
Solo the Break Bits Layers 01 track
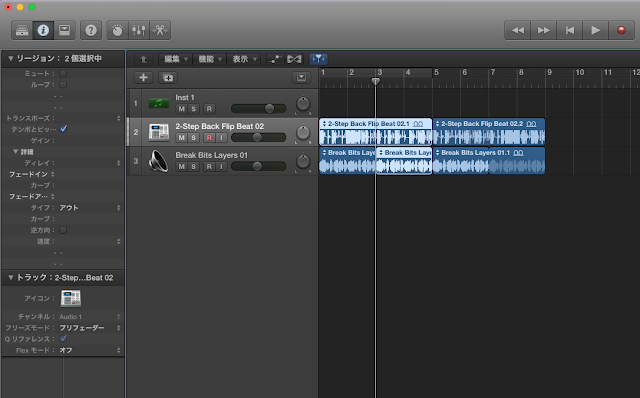193,167
